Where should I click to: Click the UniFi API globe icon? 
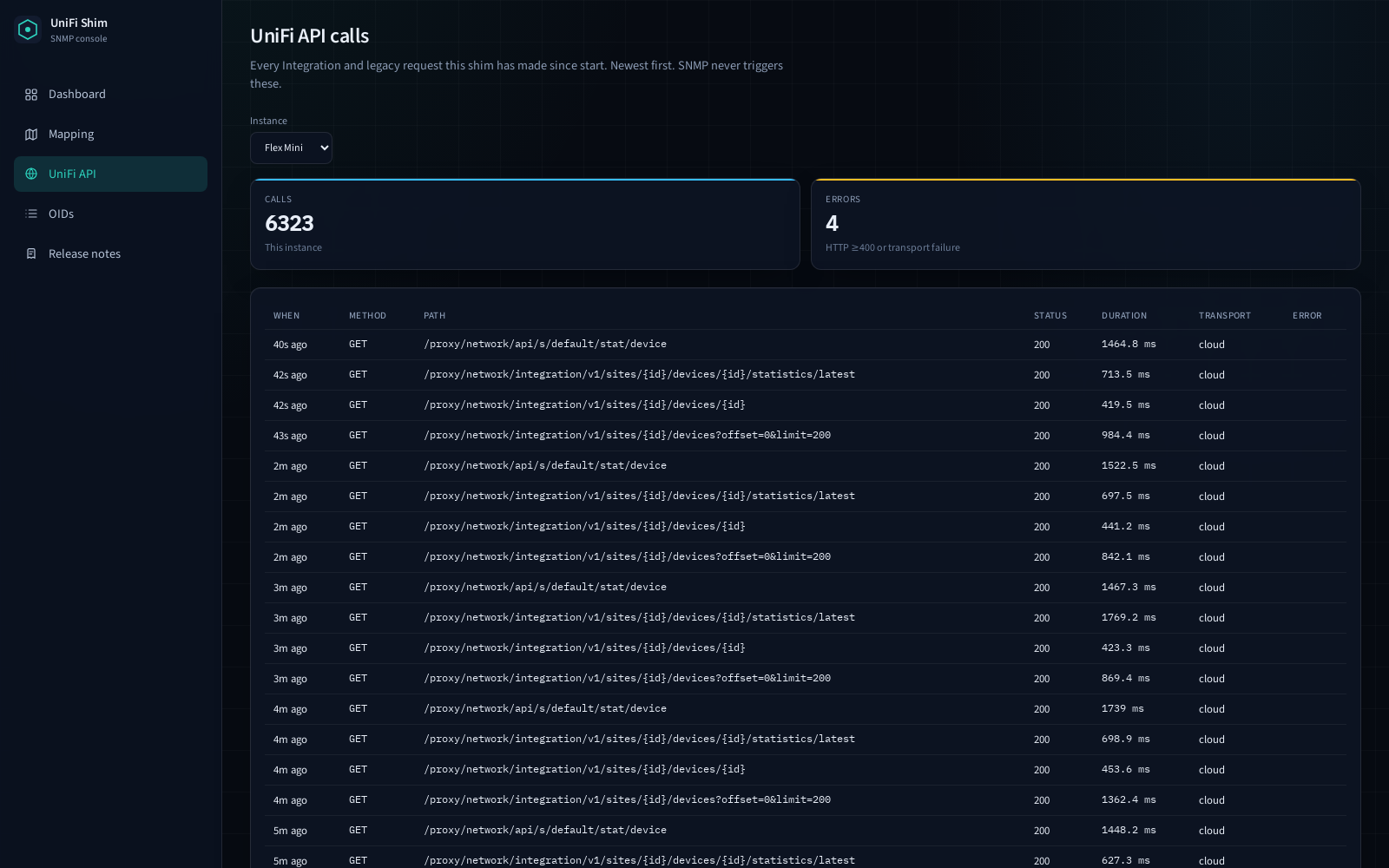tap(31, 174)
